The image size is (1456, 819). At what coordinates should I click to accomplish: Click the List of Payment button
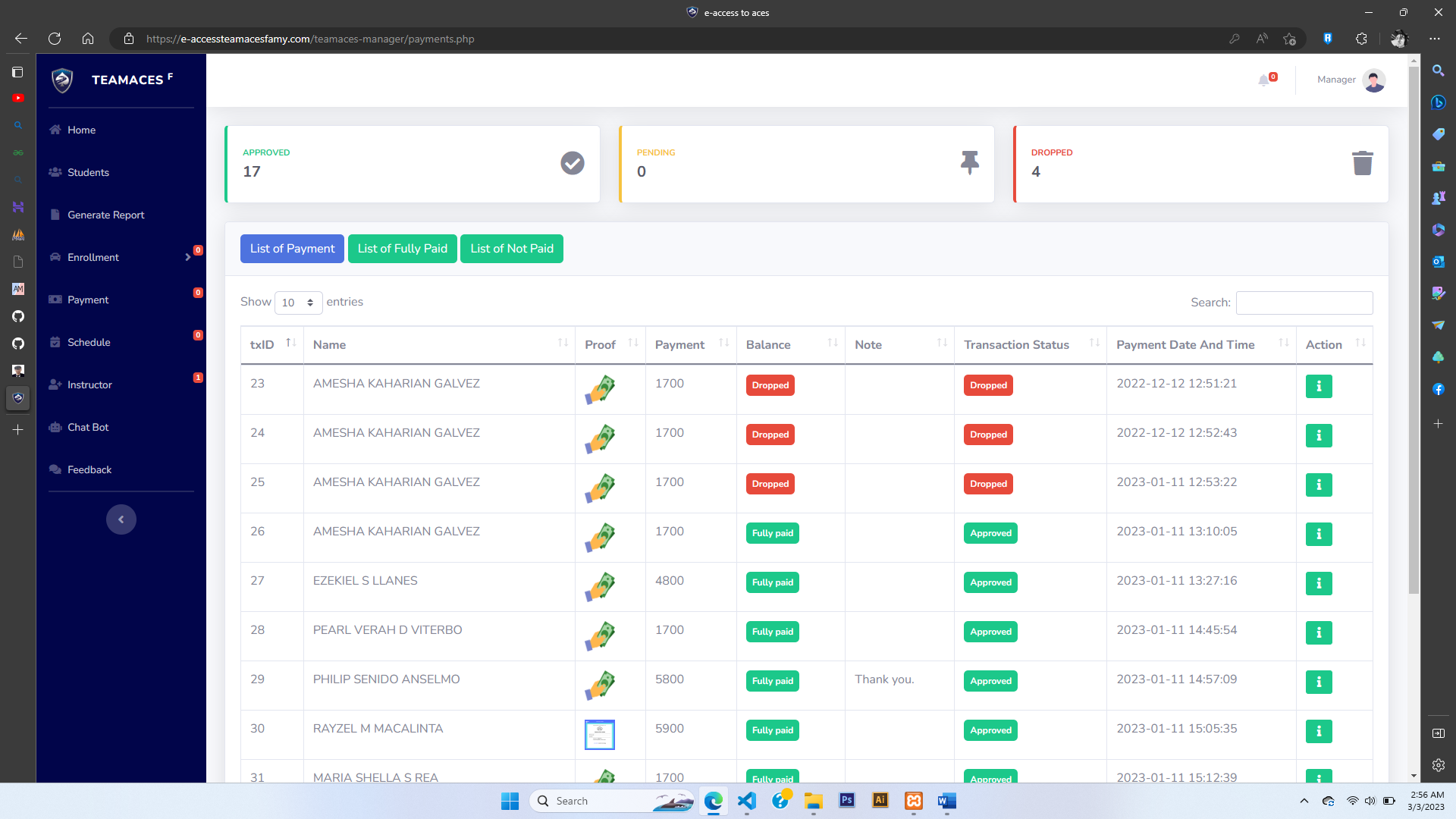292,249
